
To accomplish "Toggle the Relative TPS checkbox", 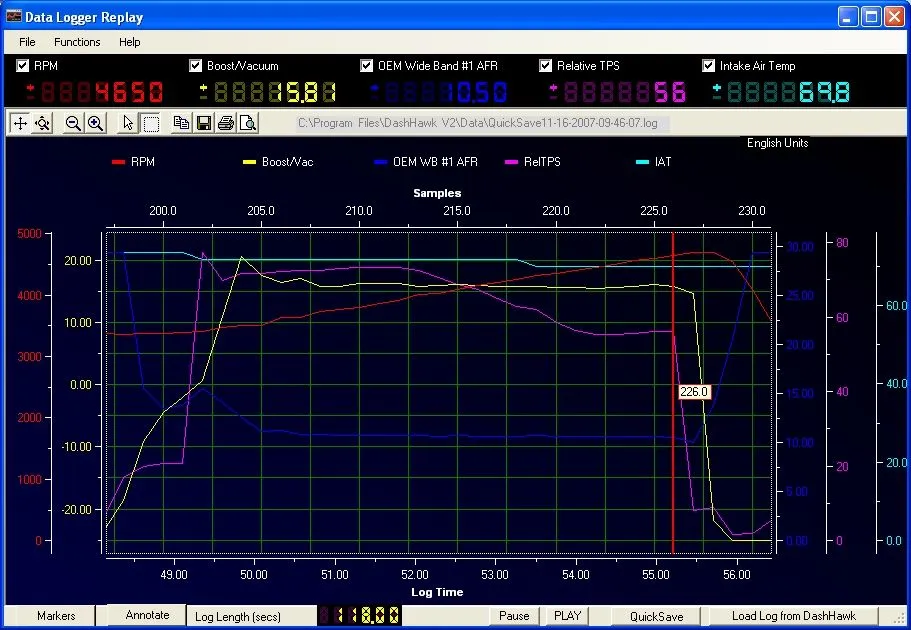I will pos(546,66).
